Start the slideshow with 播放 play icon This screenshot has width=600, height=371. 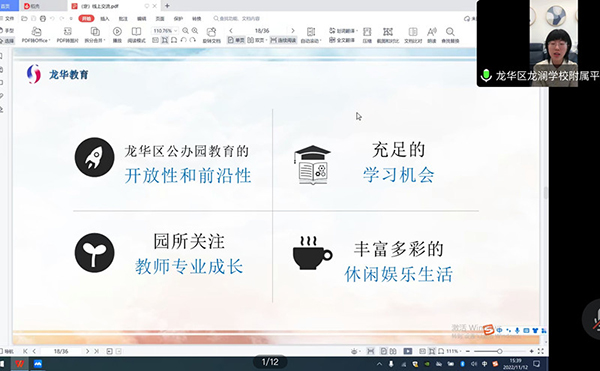[117, 31]
